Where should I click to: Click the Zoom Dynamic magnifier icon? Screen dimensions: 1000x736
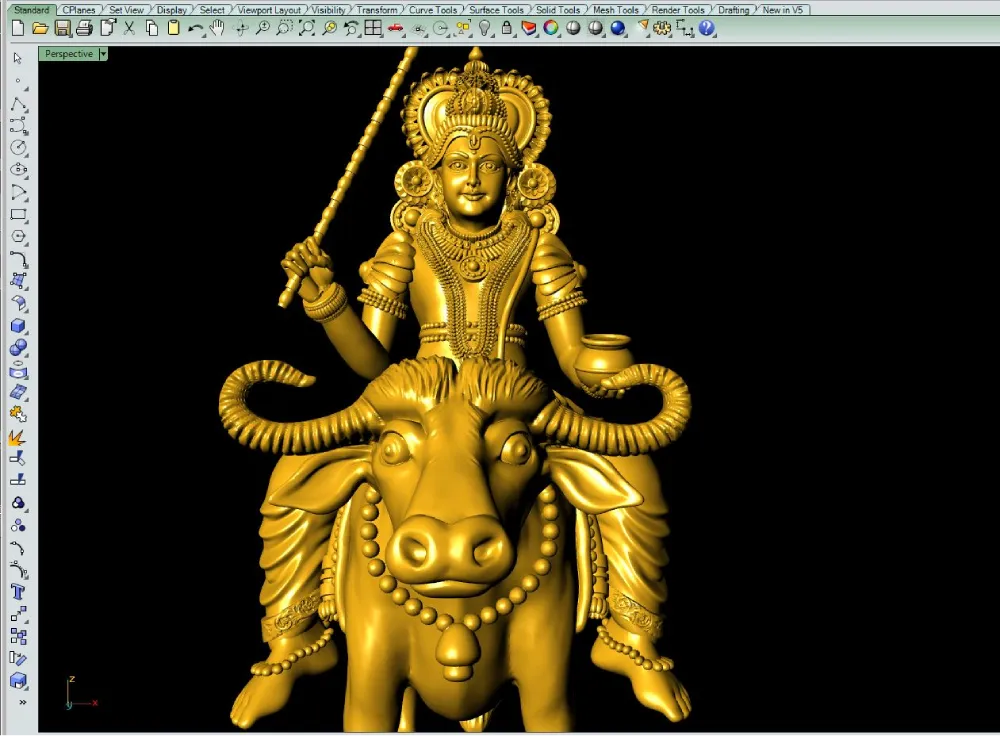point(262,28)
